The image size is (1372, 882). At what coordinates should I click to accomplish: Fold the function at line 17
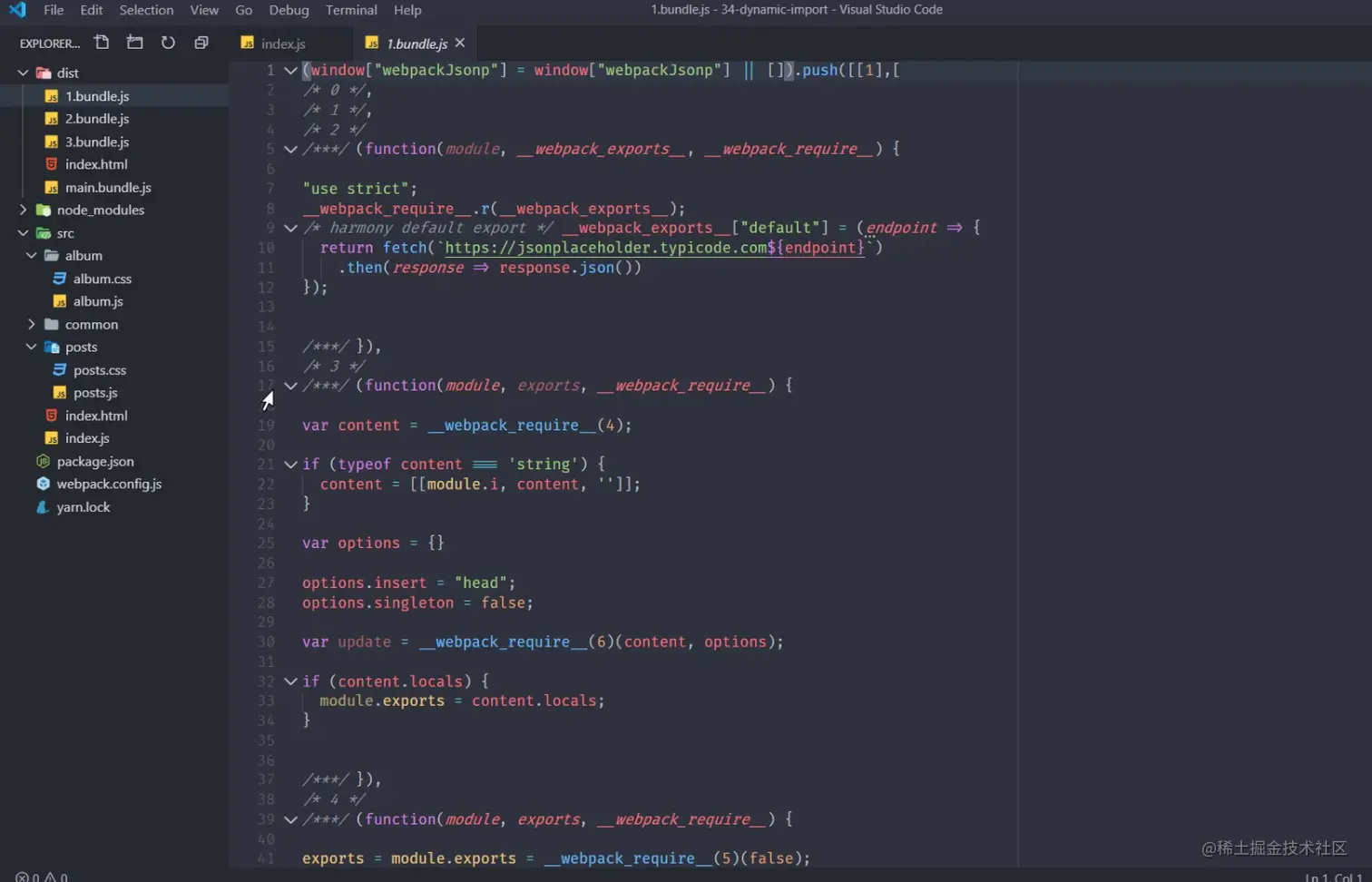click(290, 386)
